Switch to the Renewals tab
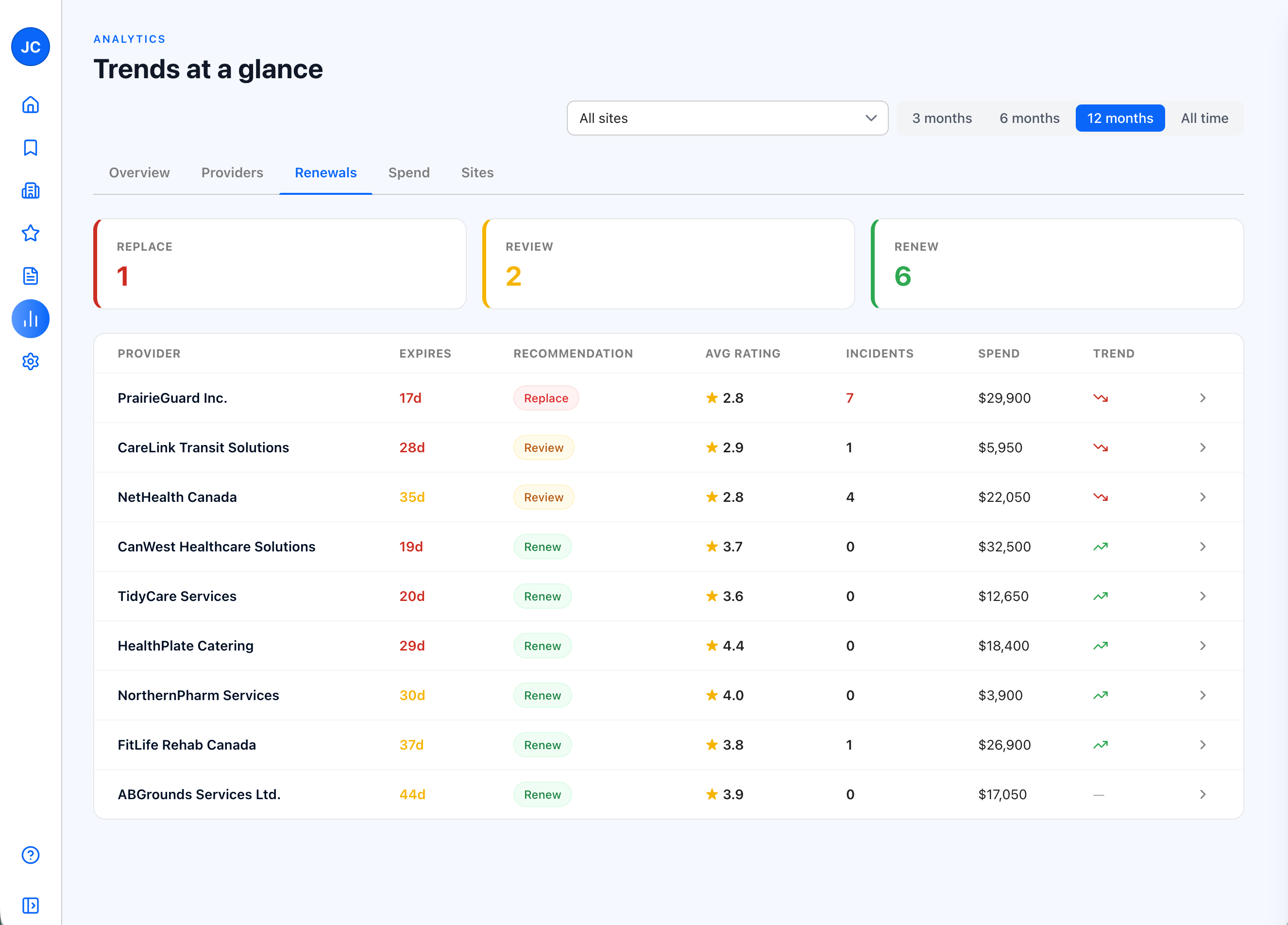Screen dimensions: 1288x925 [325, 173]
